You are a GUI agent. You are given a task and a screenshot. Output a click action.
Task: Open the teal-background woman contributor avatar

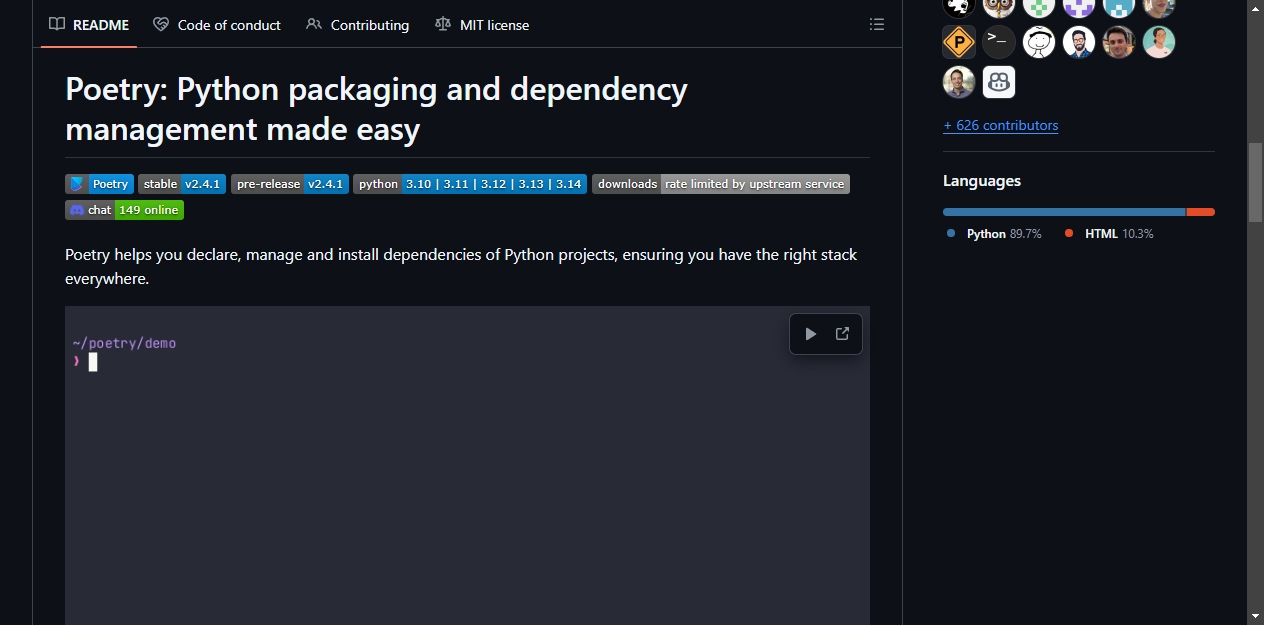click(1159, 42)
